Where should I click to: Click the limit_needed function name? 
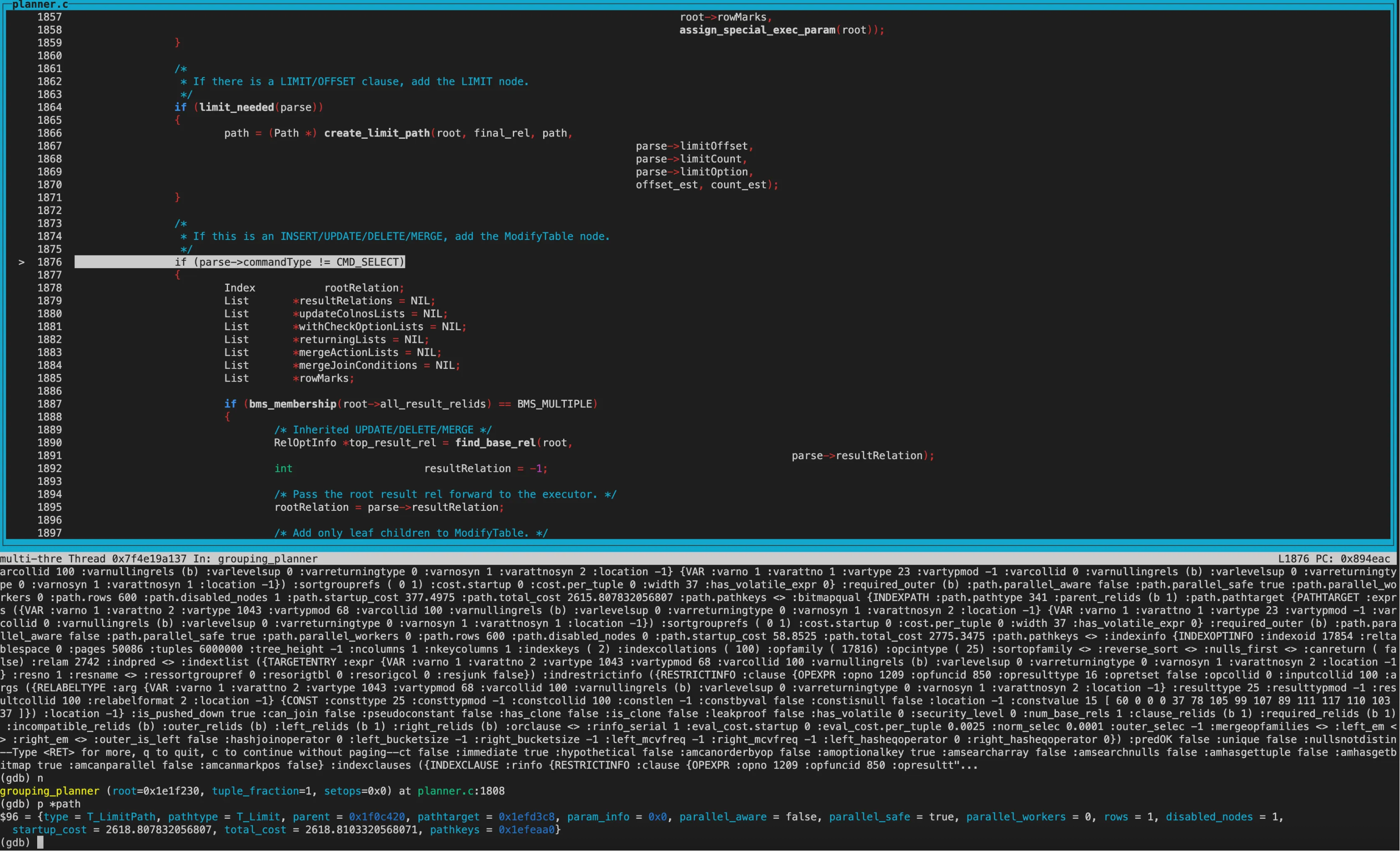pyautogui.click(x=236, y=108)
